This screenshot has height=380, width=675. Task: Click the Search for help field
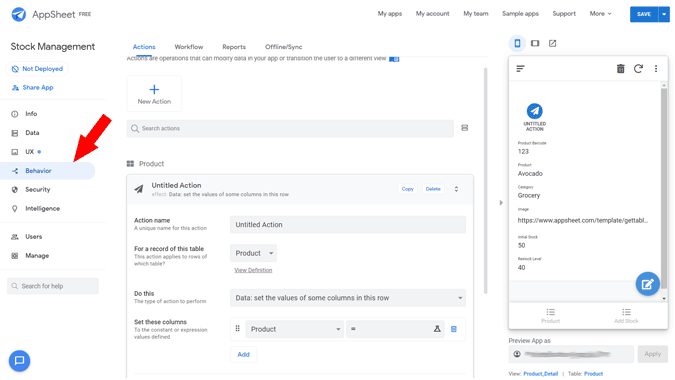[x=53, y=286]
